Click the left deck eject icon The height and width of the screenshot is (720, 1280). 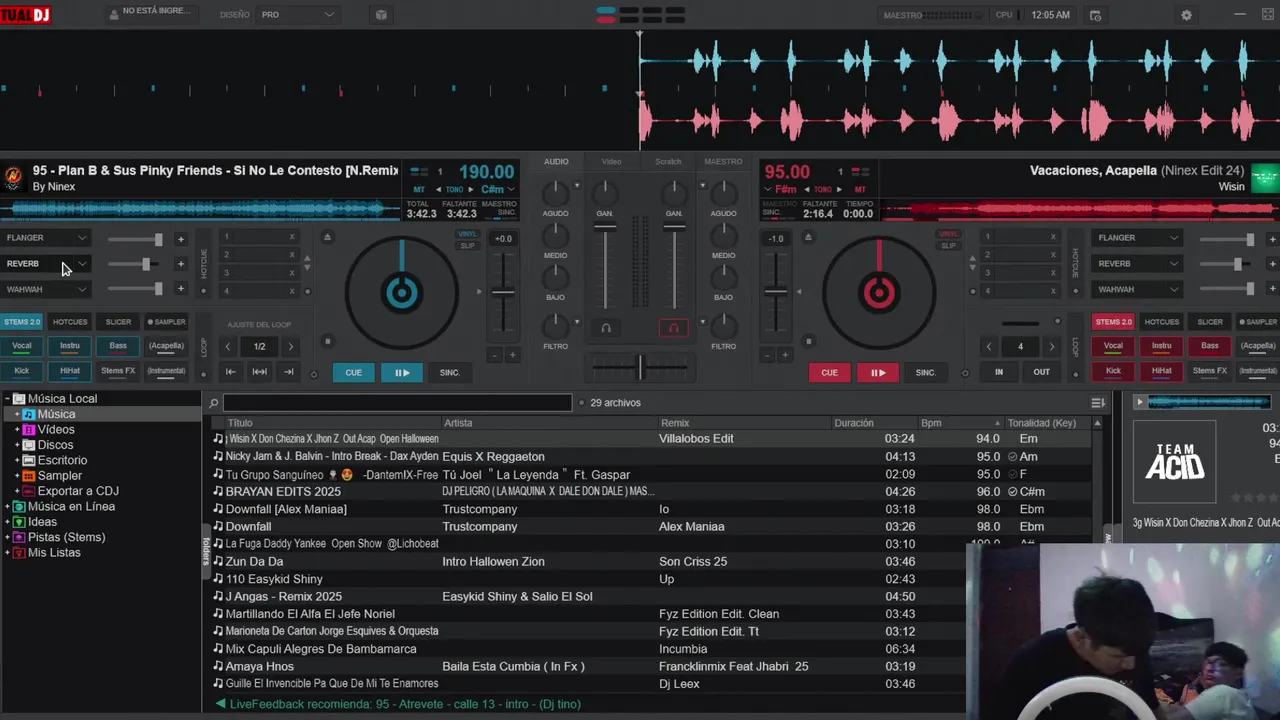click(x=327, y=237)
